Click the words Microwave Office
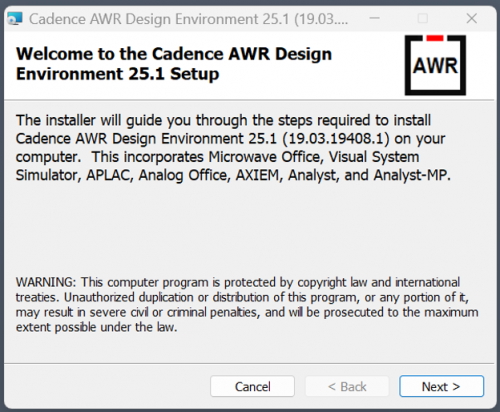The width and height of the screenshot is (500, 412). pyautogui.click(x=264, y=157)
